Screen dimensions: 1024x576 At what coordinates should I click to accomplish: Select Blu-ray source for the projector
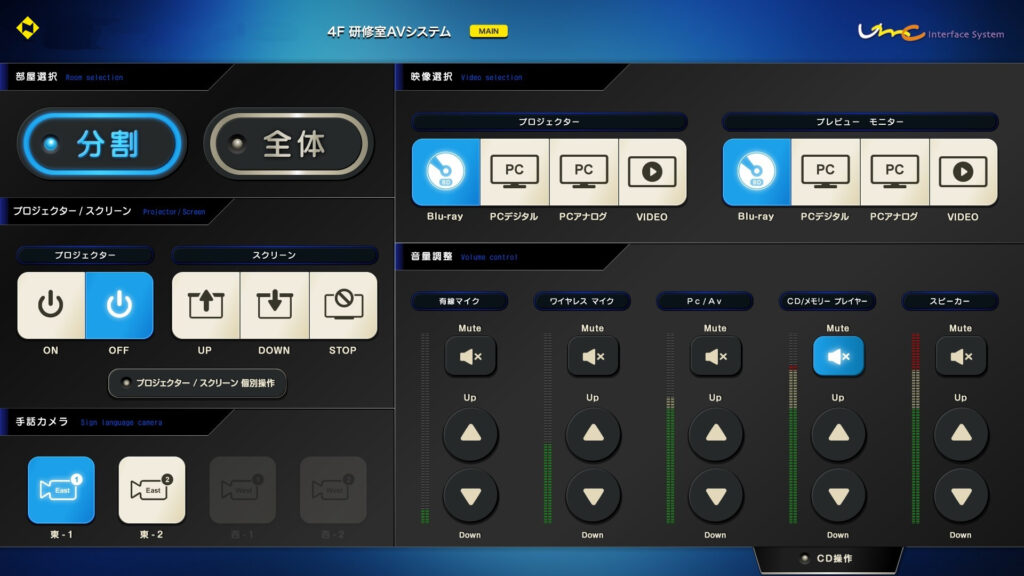445,172
